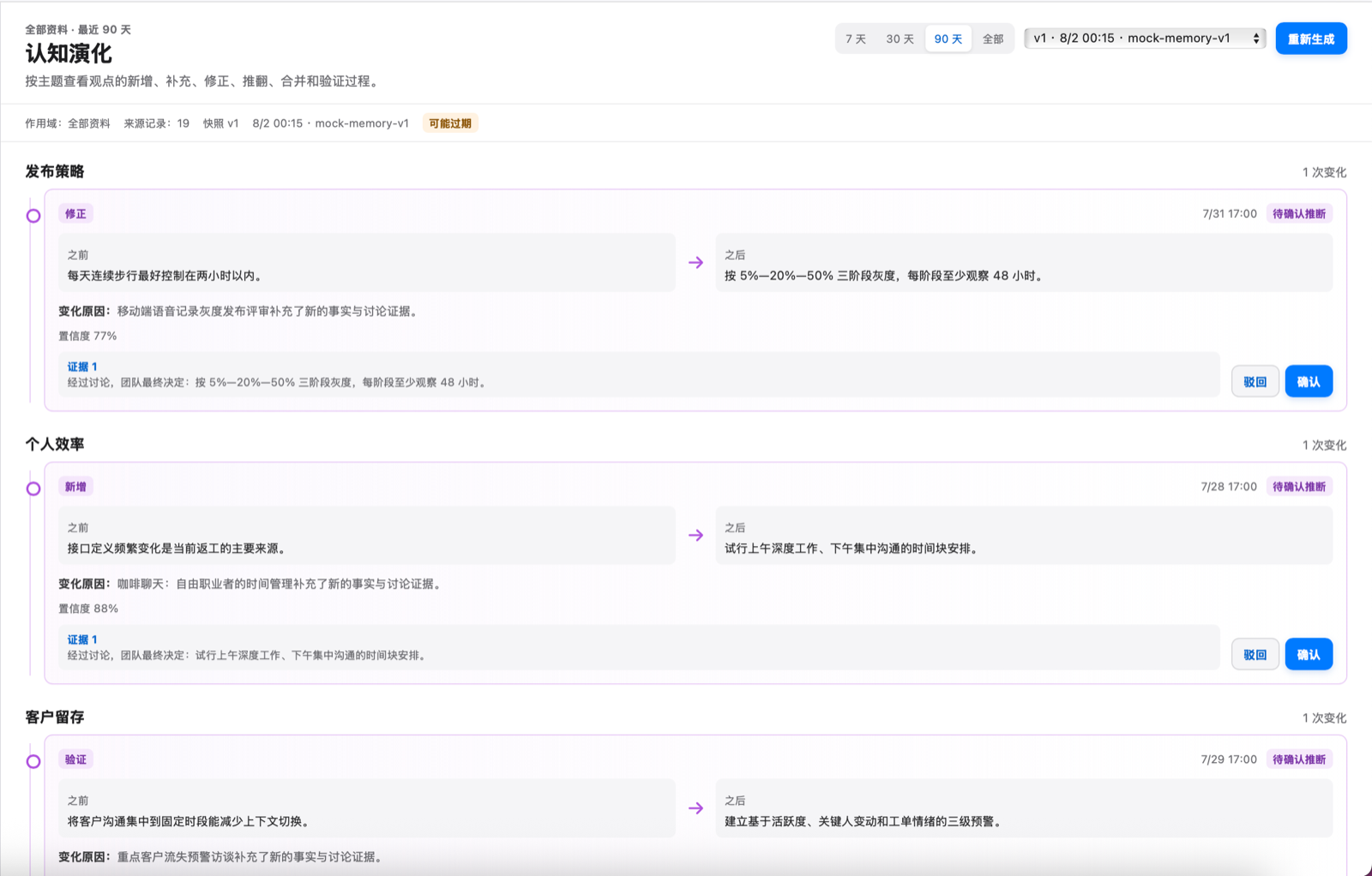Image resolution: width=1372 pixels, height=876 pixels.
Task: Reject the 个人效率 inference with 驳回
Action: point(1255,655)
